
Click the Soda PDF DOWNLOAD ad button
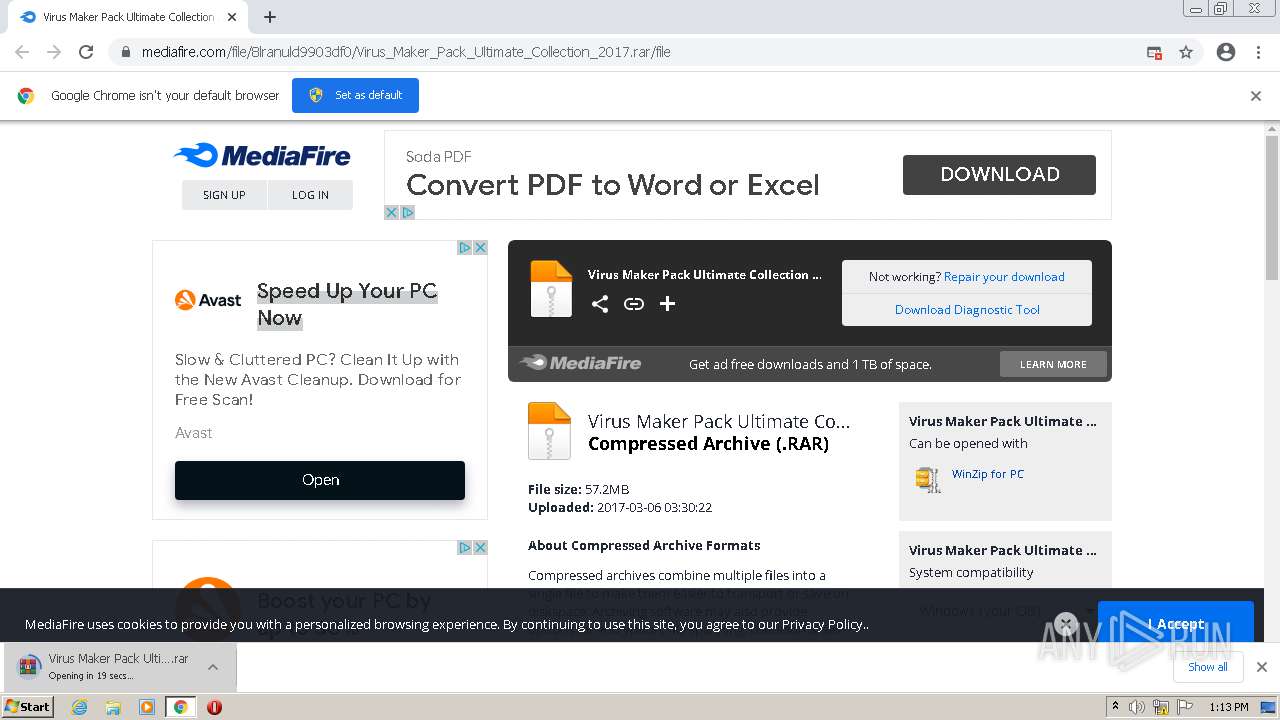coord(999,174)
